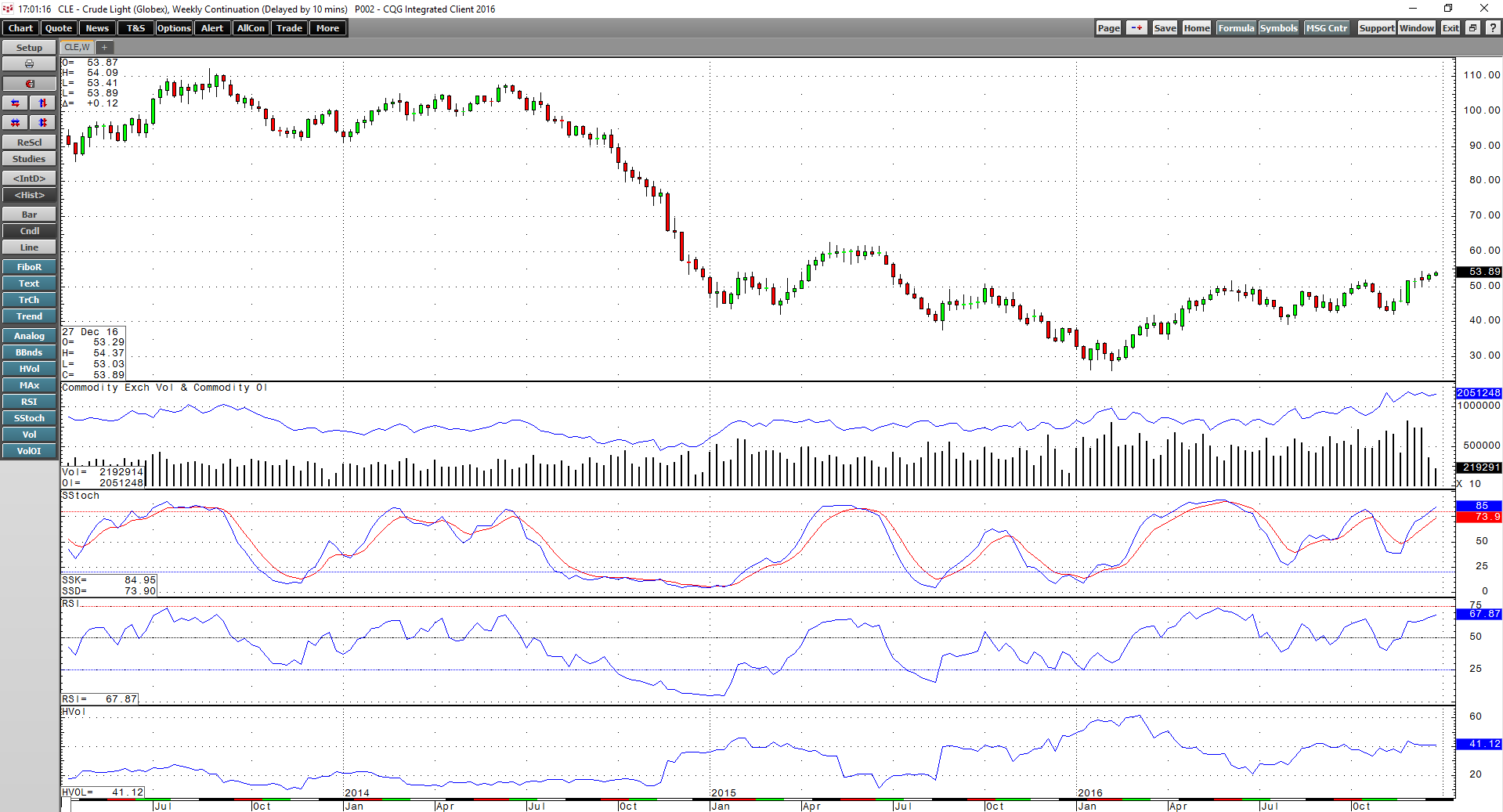Click the 'Commodity Exch Vol & Commodity OI' label
This screenshot has width=1503, height=812.
(164, 388)
